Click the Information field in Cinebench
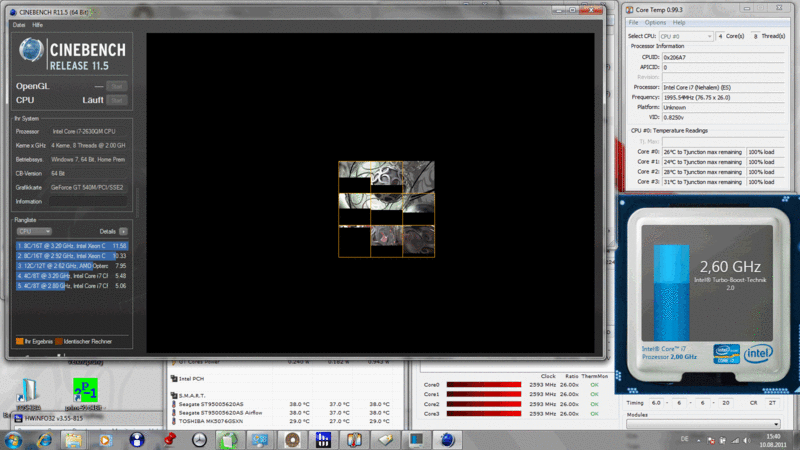 pos(88,202)
